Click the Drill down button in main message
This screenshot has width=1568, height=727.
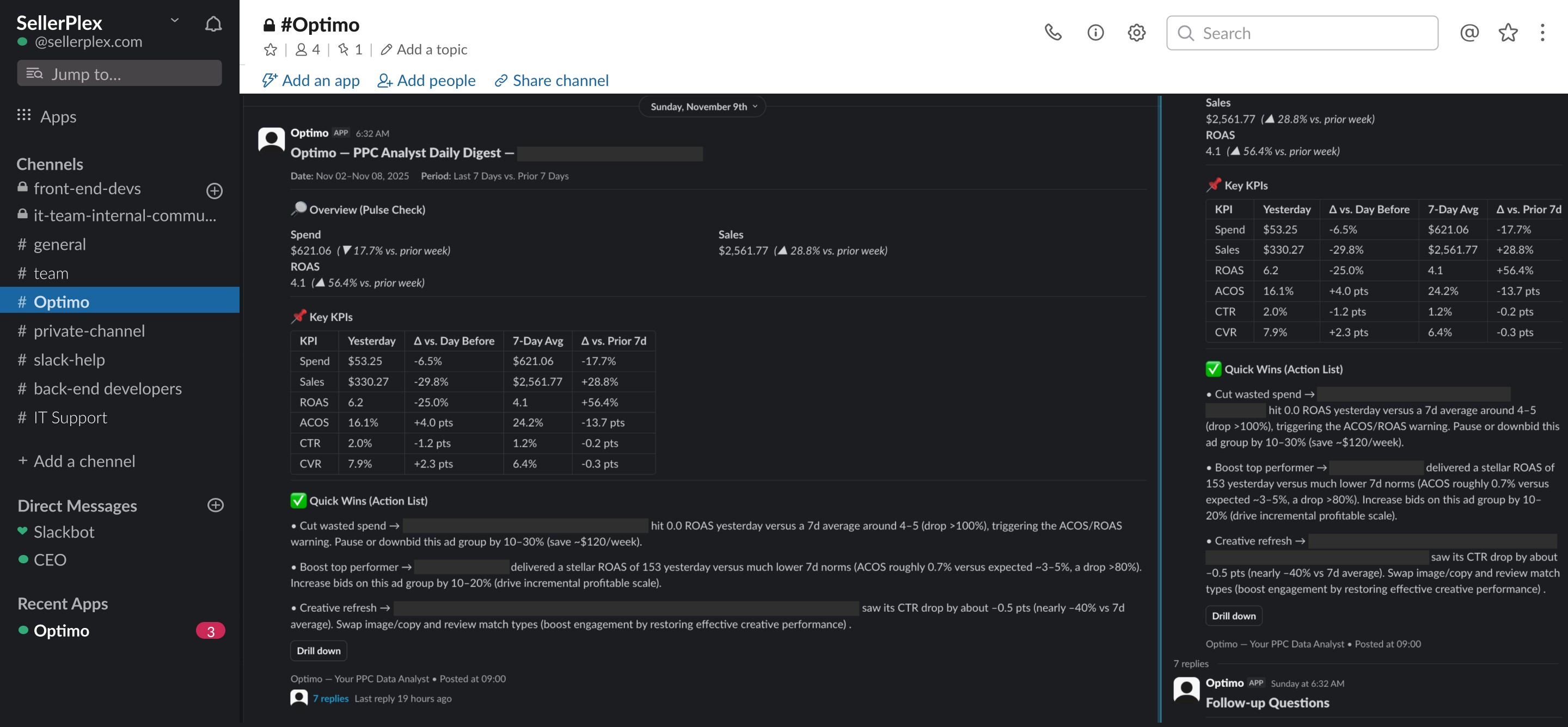coord(318,650)
